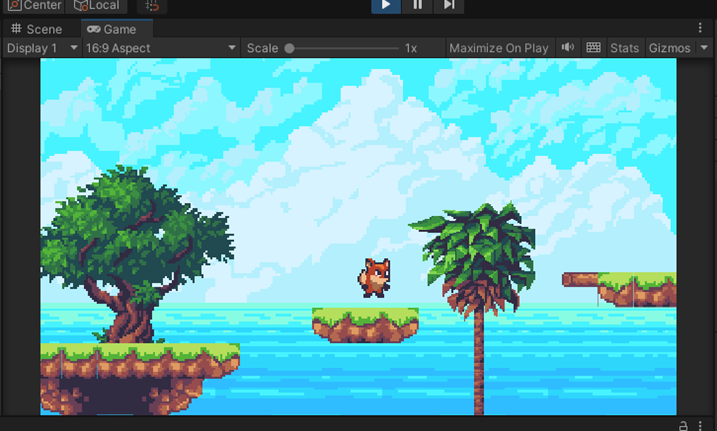The width and height of the screenshot is (717, 431).
Task: Toggle Local handle rotation button
Action: pyautogui.click(x=96, y=5)
